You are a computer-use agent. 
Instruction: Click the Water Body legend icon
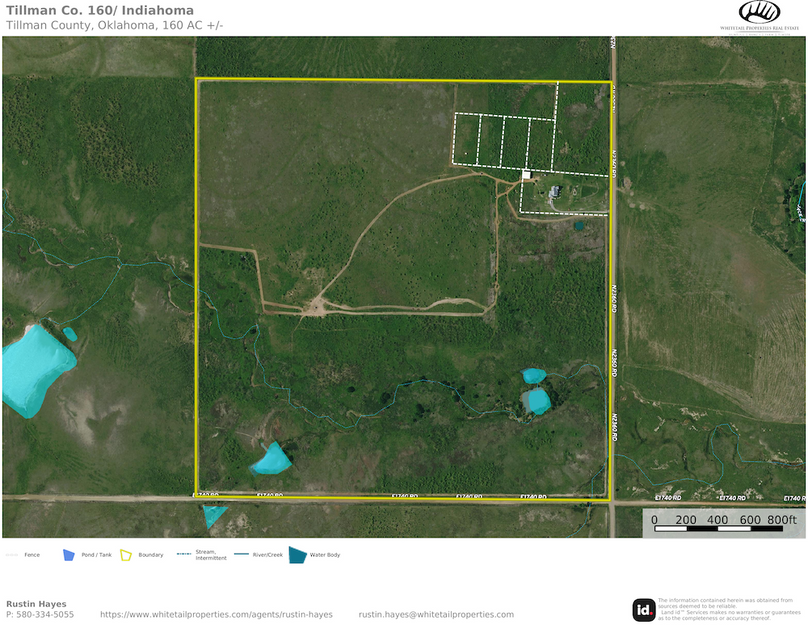point(297,555)
